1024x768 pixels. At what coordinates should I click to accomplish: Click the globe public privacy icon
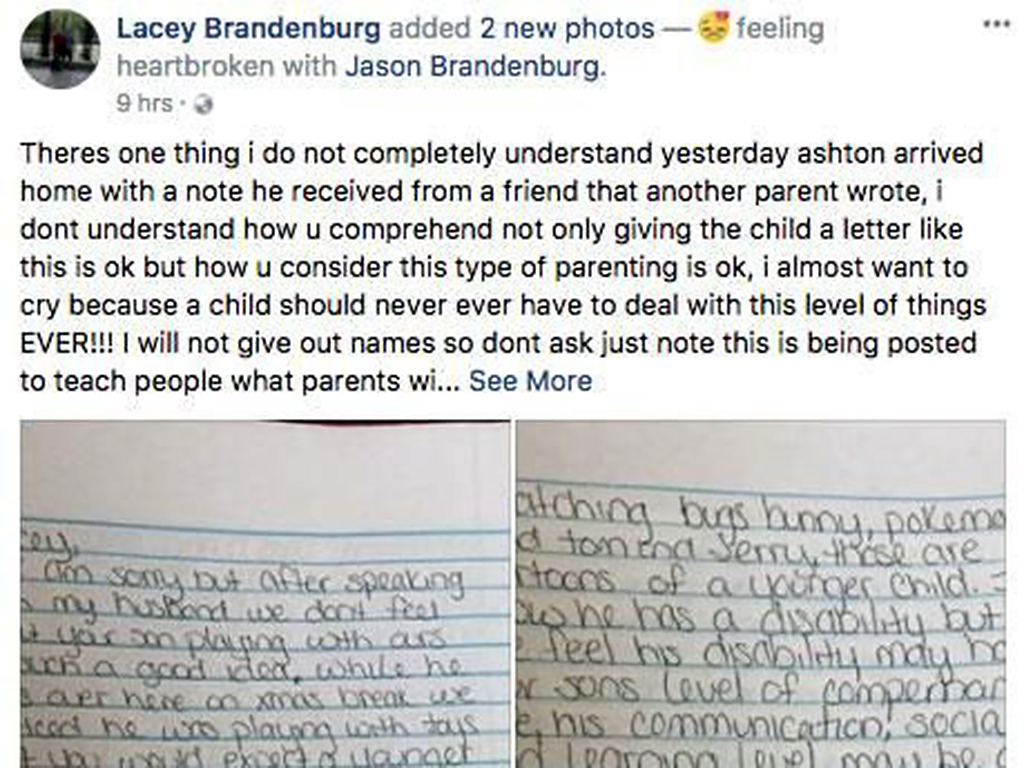(x=204, y=104)
